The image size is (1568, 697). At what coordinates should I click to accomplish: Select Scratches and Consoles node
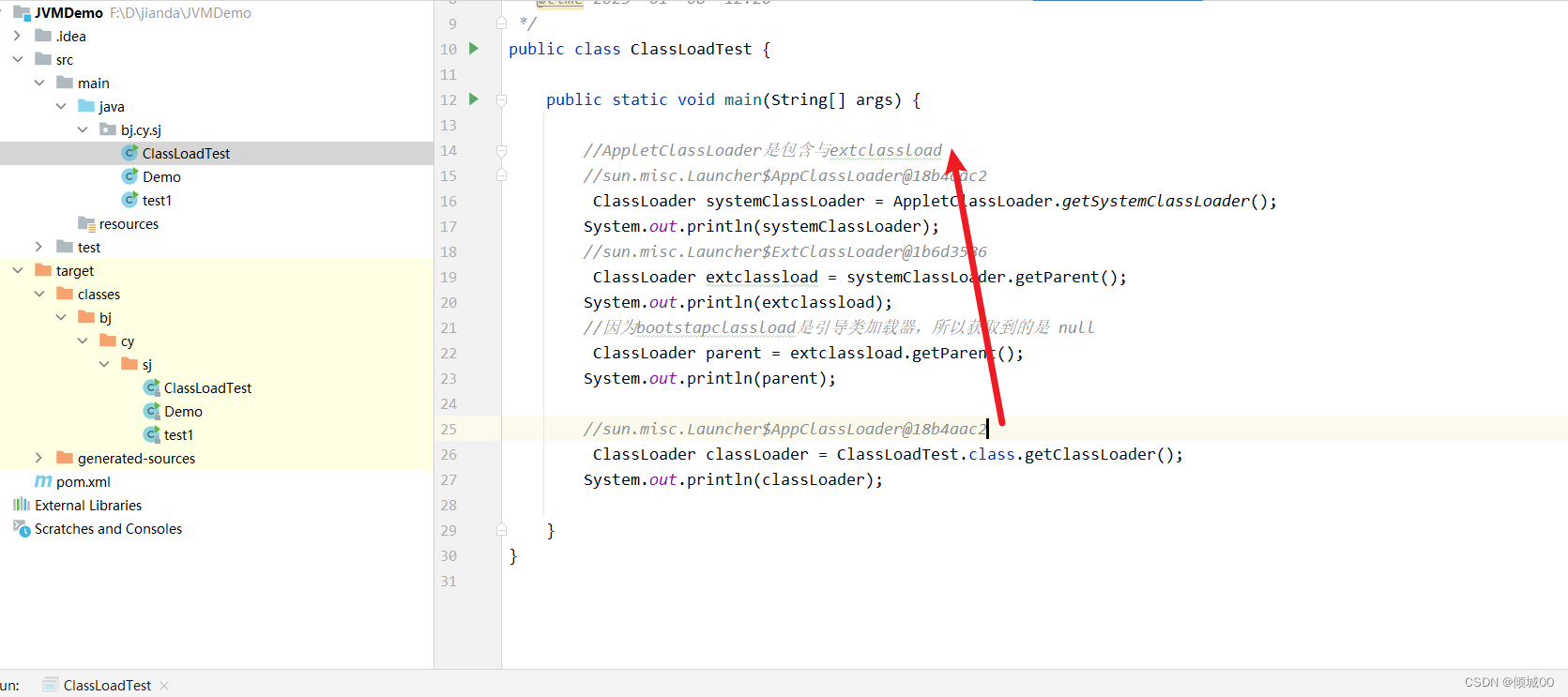click(108, 528)
